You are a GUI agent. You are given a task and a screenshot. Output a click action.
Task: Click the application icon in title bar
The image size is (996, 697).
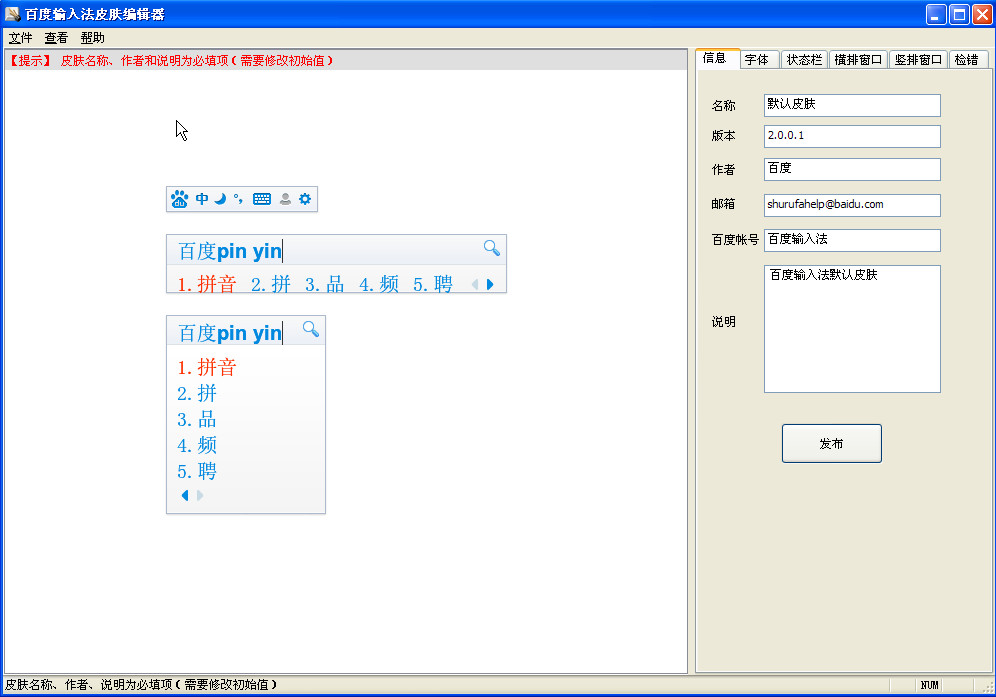click(12, 13)
